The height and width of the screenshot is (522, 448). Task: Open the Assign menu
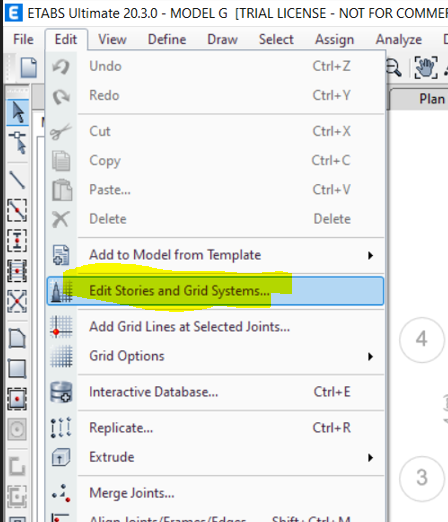(x=334, y=39)
